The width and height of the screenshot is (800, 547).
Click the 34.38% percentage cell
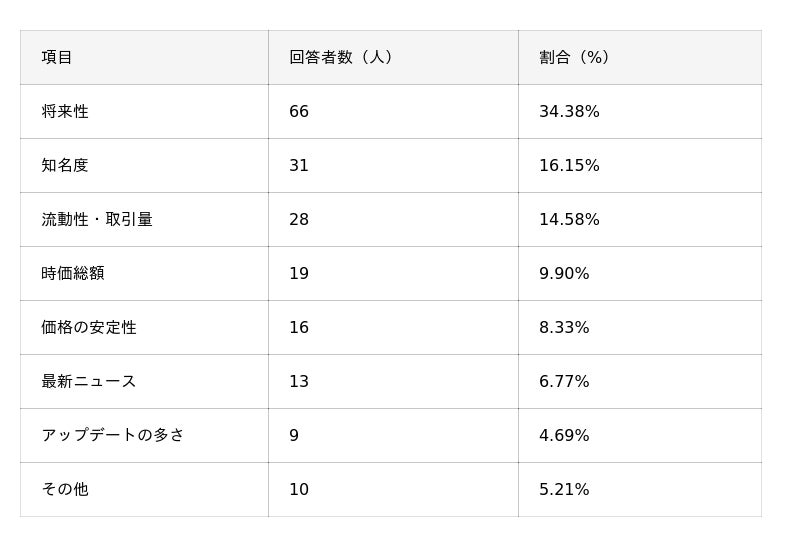569,112
